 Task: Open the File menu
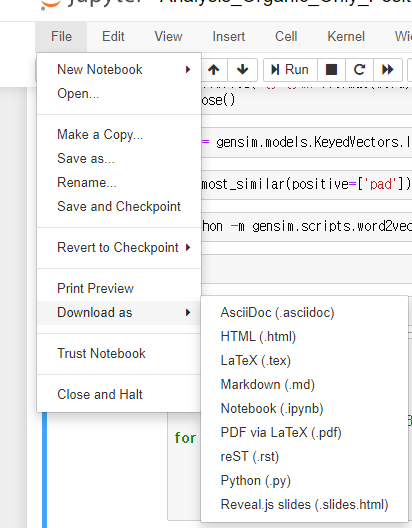pos(61,36)
